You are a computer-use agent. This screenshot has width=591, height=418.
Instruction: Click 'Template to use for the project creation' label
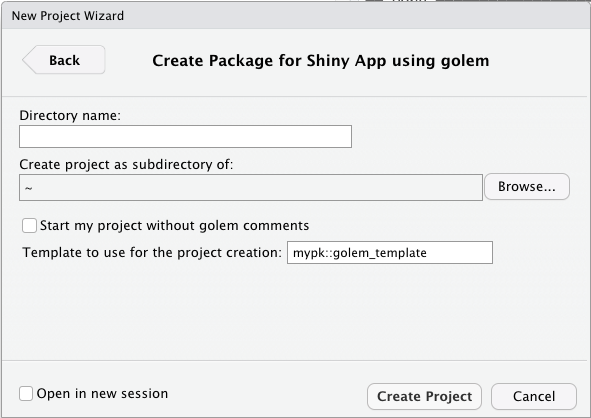pos(152,252)
